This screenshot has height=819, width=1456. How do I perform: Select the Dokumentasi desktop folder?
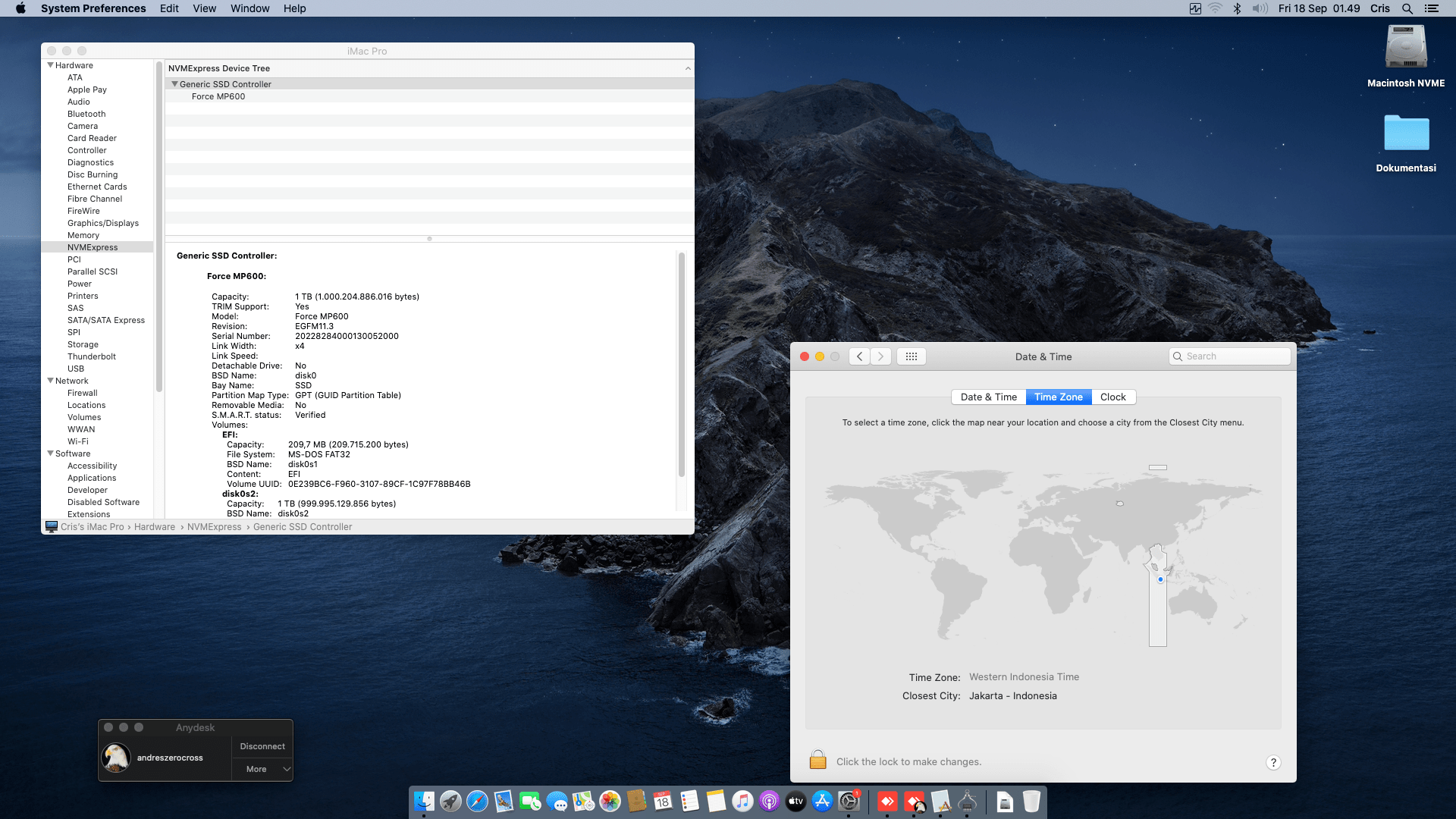[1406, 142]
